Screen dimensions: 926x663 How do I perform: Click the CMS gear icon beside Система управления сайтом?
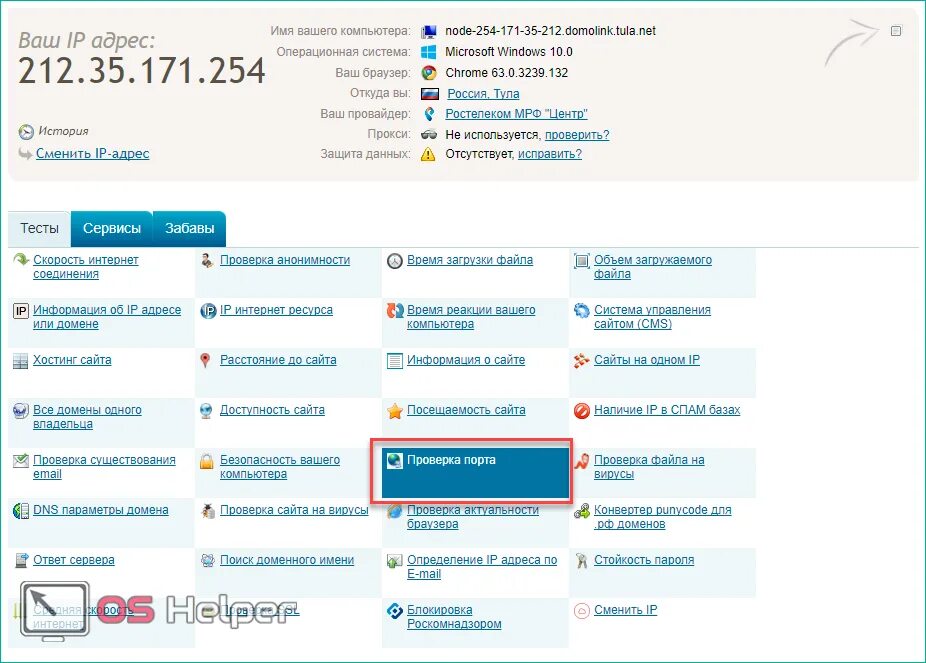[x=582, y=311]
